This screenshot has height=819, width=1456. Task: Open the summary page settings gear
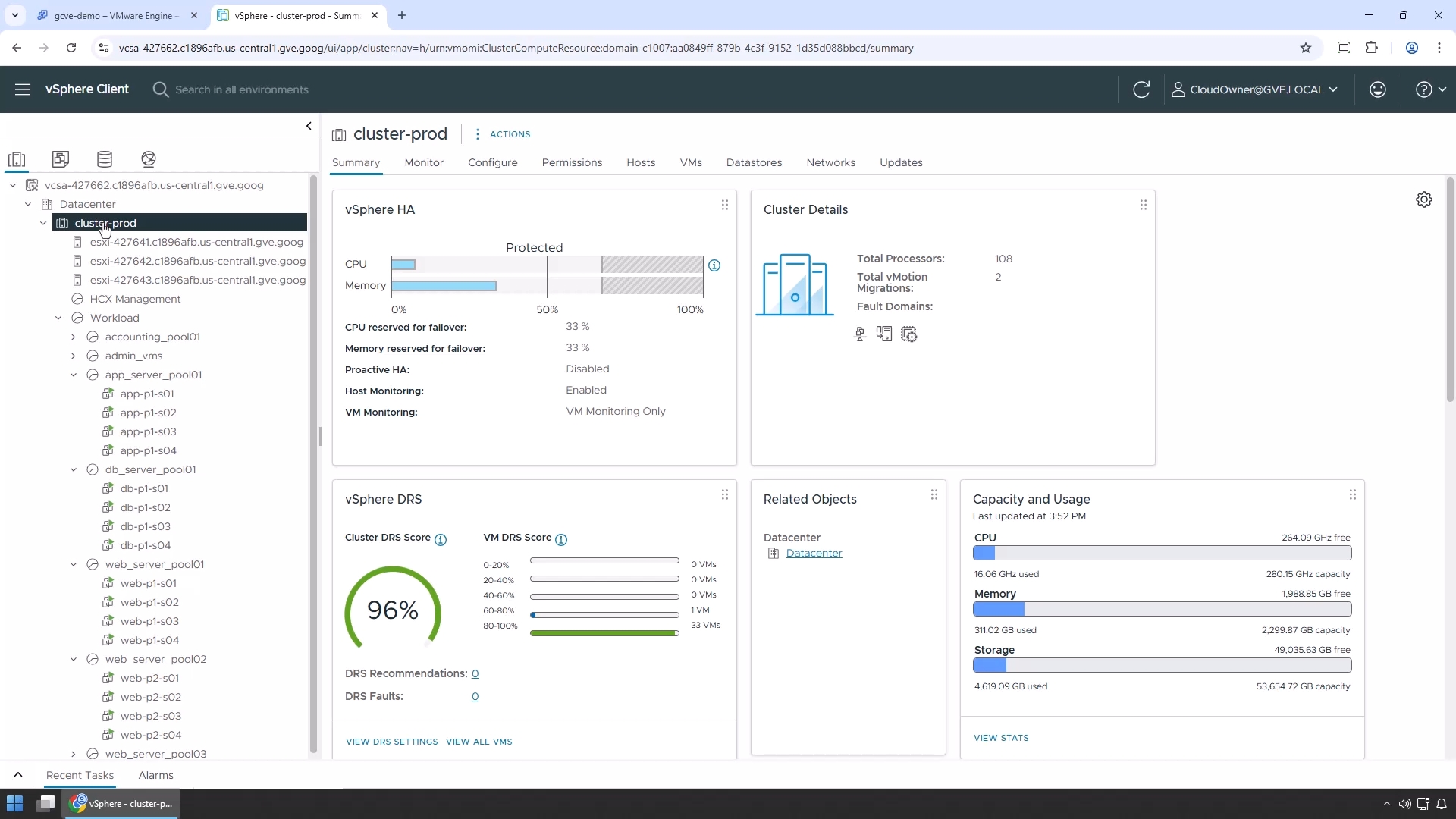(x=1424, y=199)
